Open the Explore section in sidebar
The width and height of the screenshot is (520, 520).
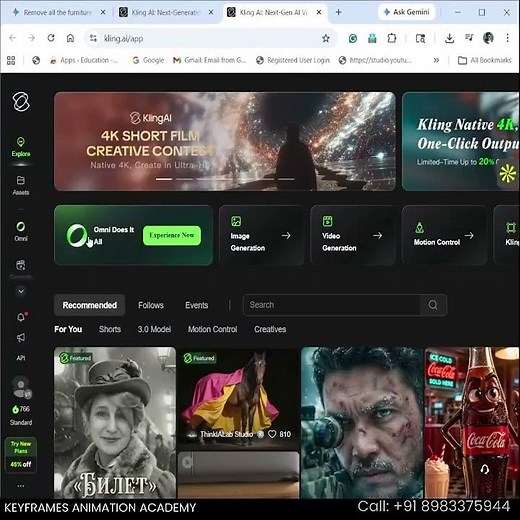21,147
